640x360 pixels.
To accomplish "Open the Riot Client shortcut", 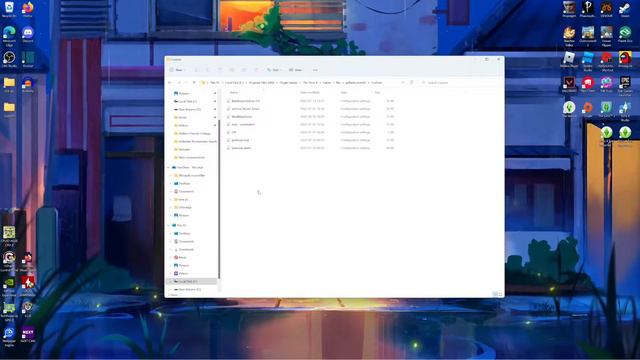I will coord(588,84).
